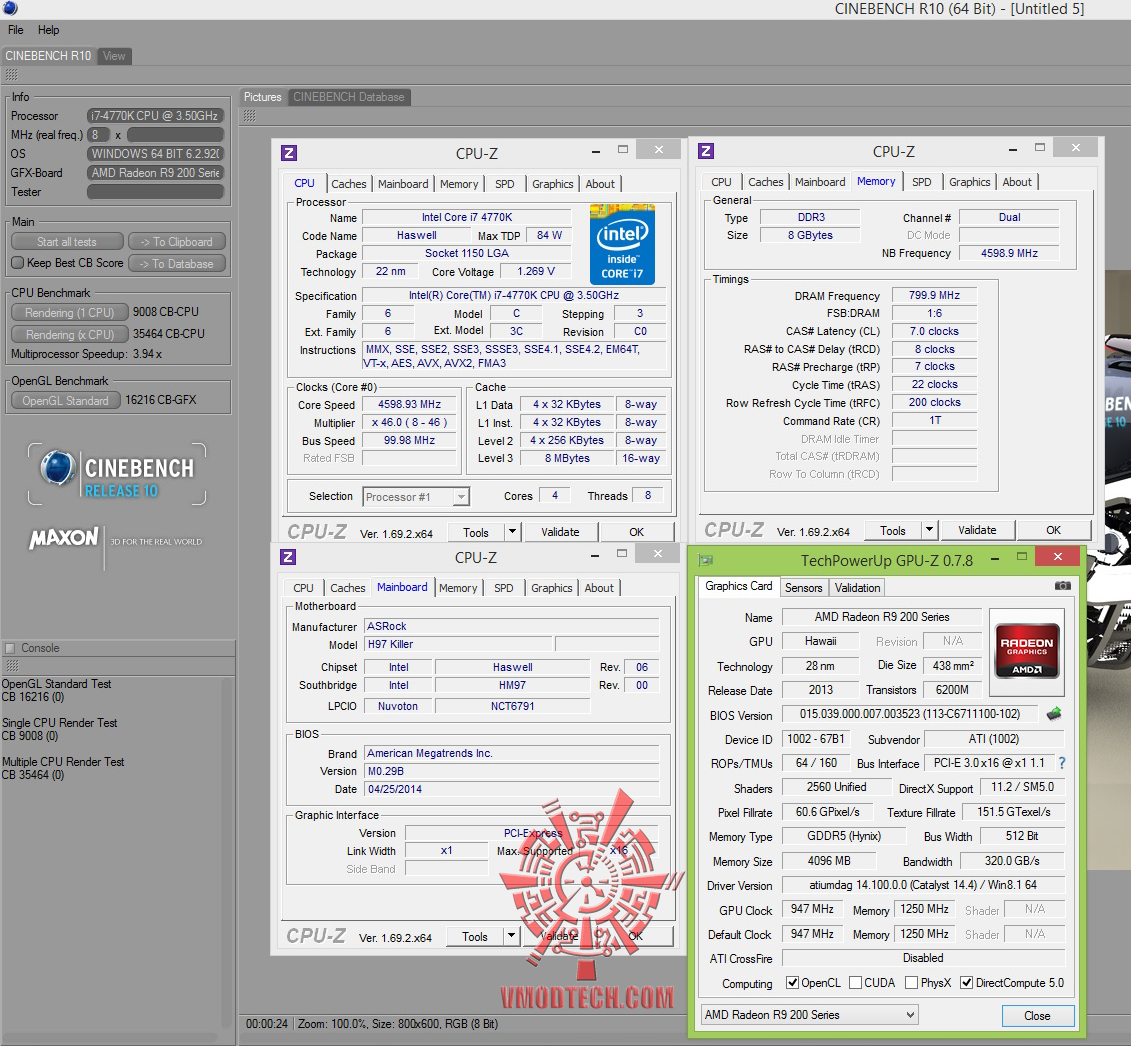Click the GPU-Z title bar application icon

[707, 560]
